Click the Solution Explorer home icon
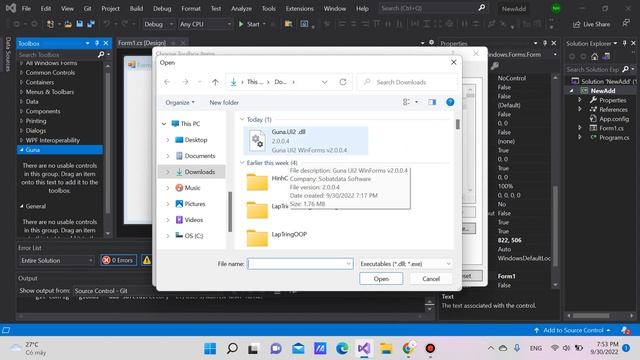 coord(595,57)
